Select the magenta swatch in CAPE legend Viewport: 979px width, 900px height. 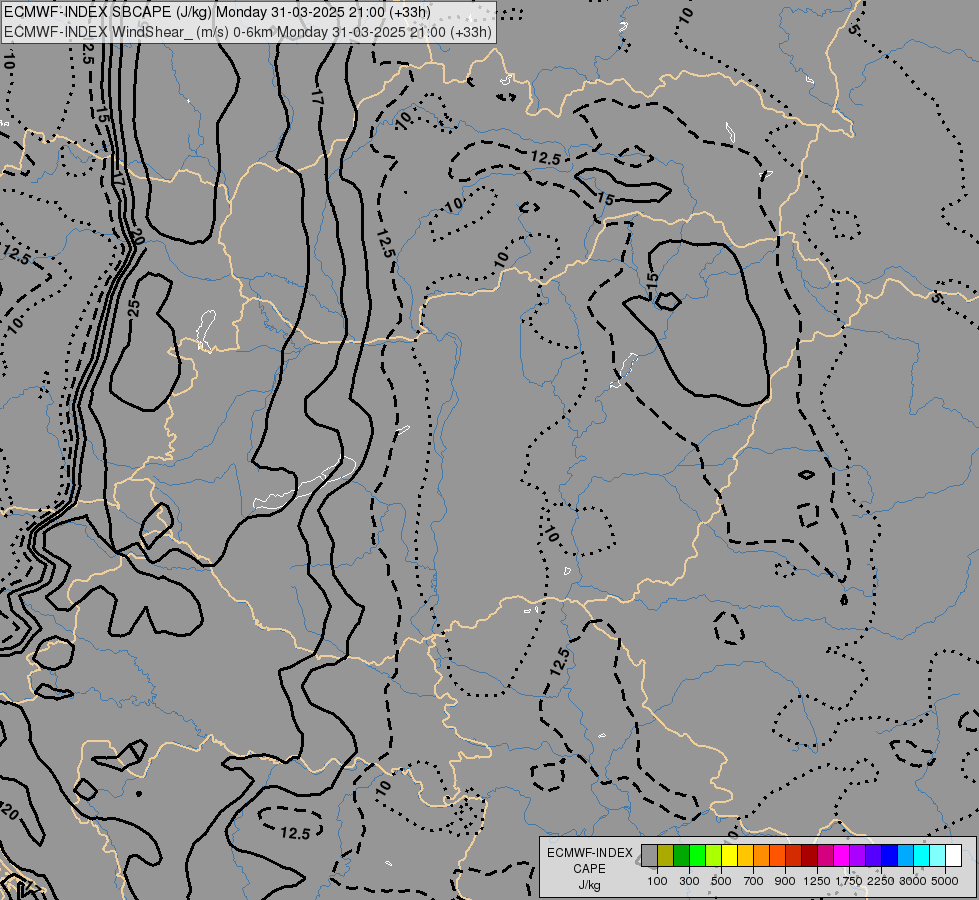842,855
